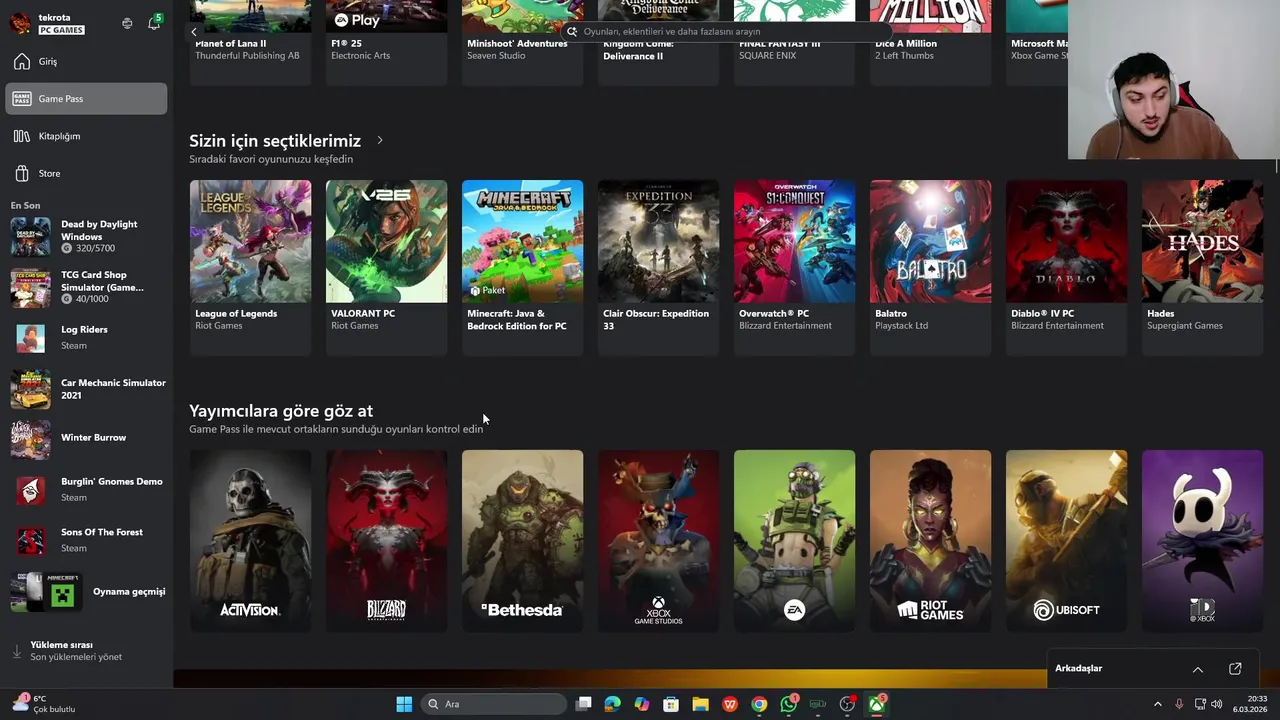Open File Explorer from taskbar
Screen dimensions: 1280x720
700,704
